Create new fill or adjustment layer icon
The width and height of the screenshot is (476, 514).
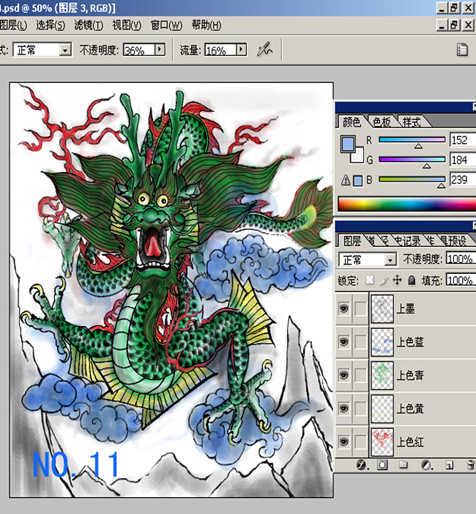[x=426, y=465]
